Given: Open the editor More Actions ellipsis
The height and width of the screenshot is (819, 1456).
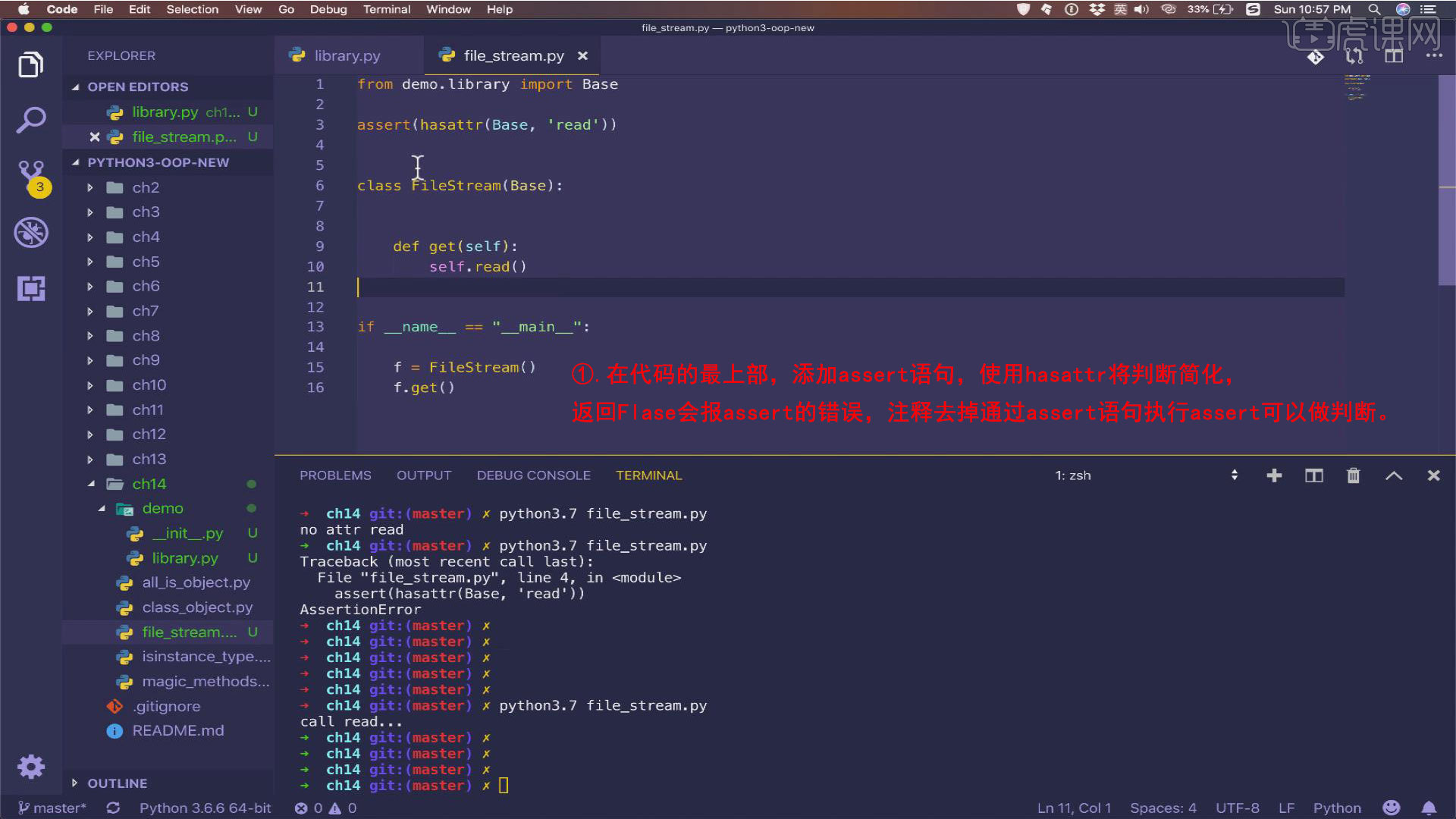Looking at the screenshot, I should tap(1434, 55).
